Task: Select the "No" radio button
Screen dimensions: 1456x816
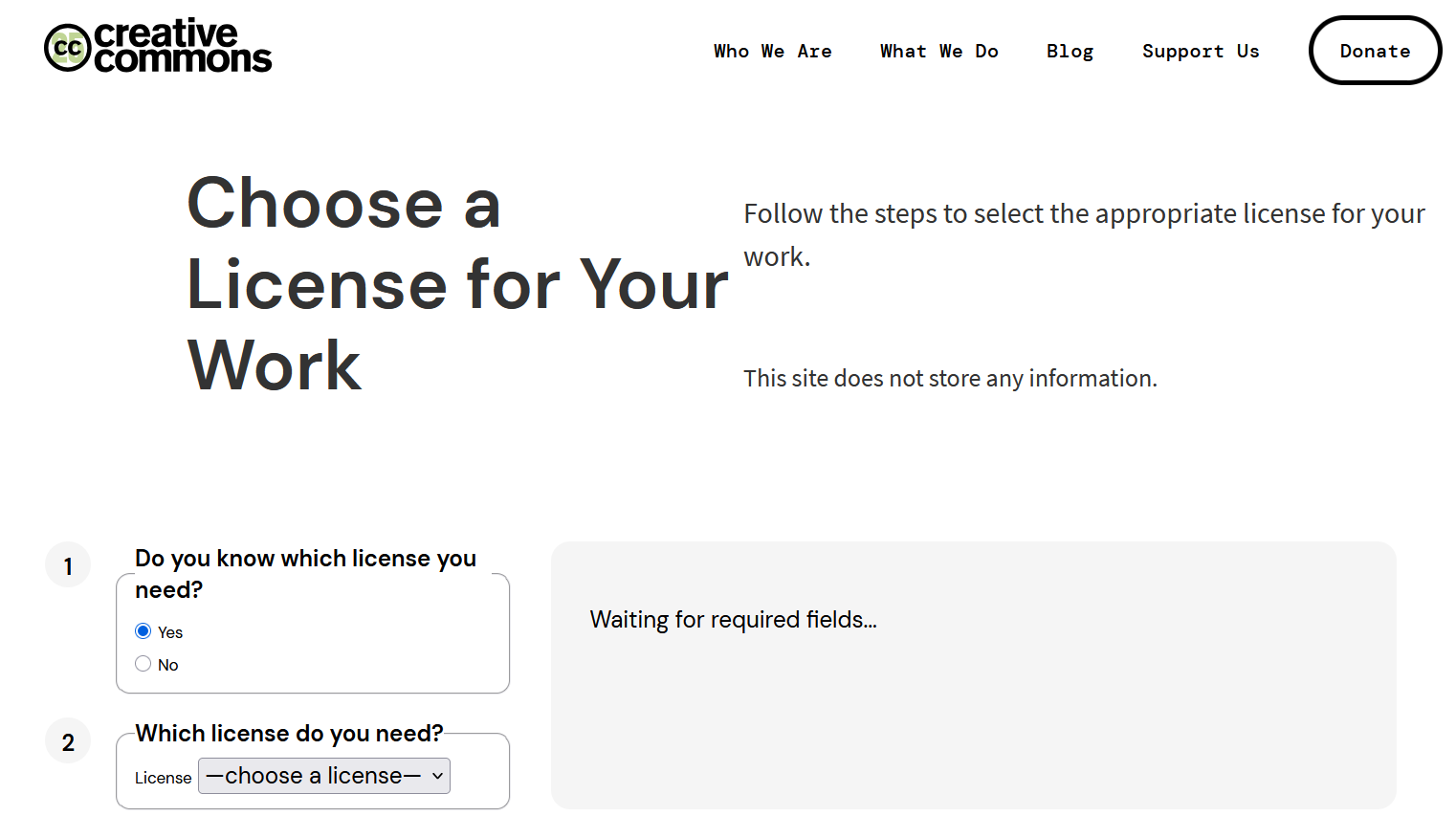Action: [143, 664]
